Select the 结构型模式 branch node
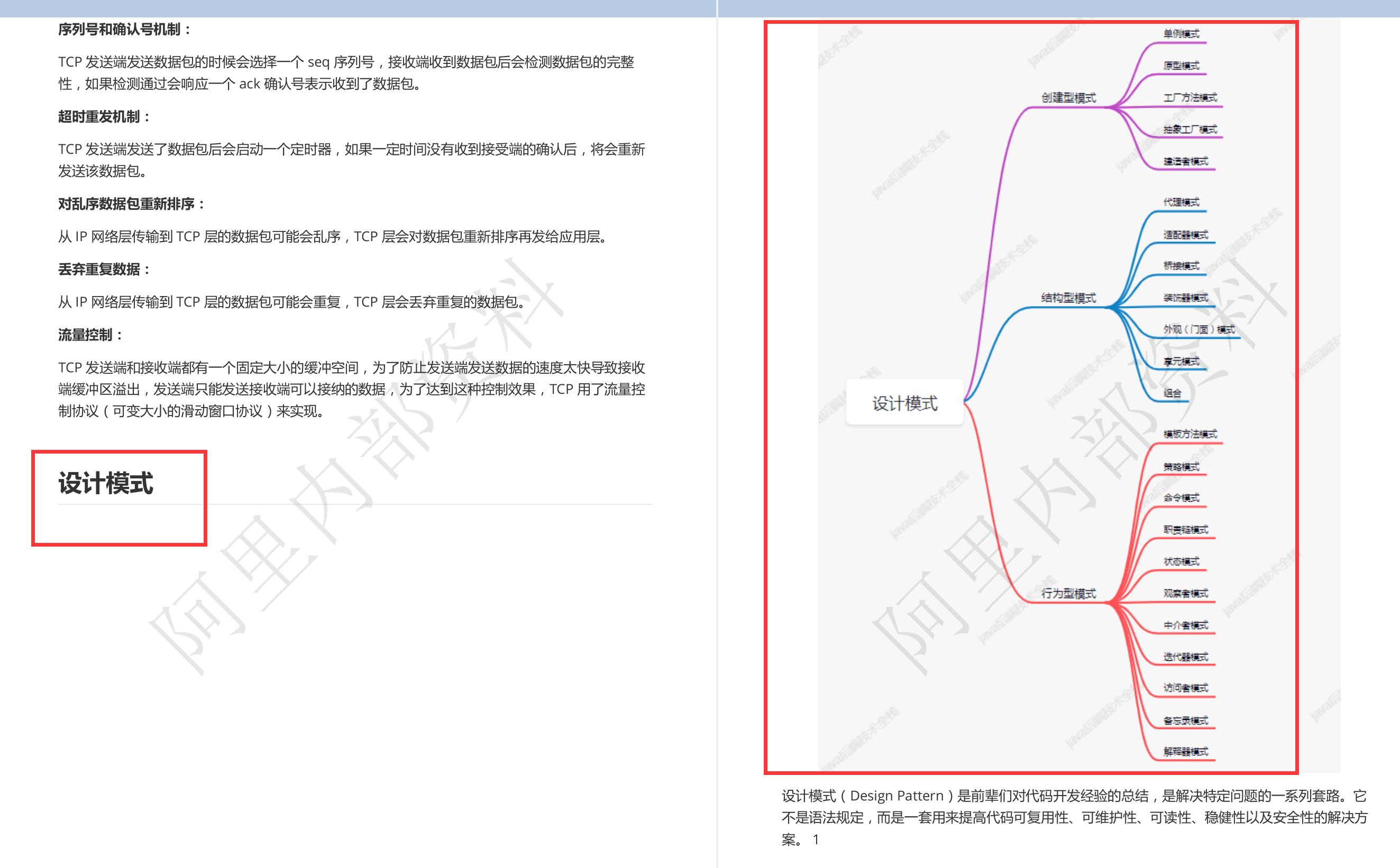 click(x=1069, y=298)
